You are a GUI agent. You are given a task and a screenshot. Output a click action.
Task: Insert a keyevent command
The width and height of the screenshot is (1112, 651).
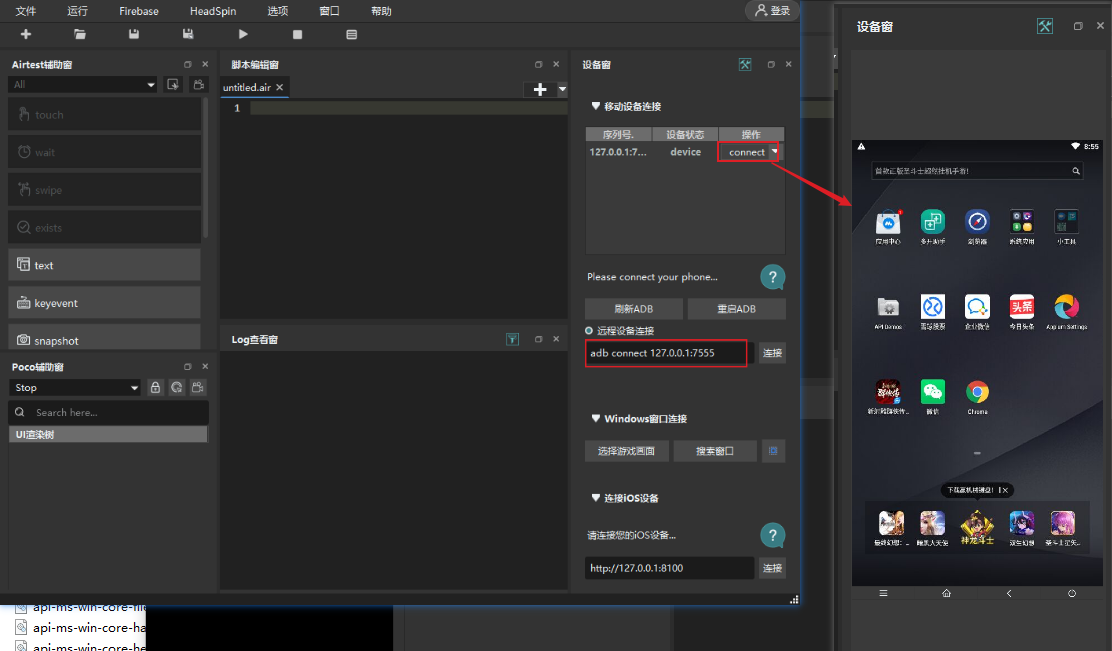click(x=104, y=303)
